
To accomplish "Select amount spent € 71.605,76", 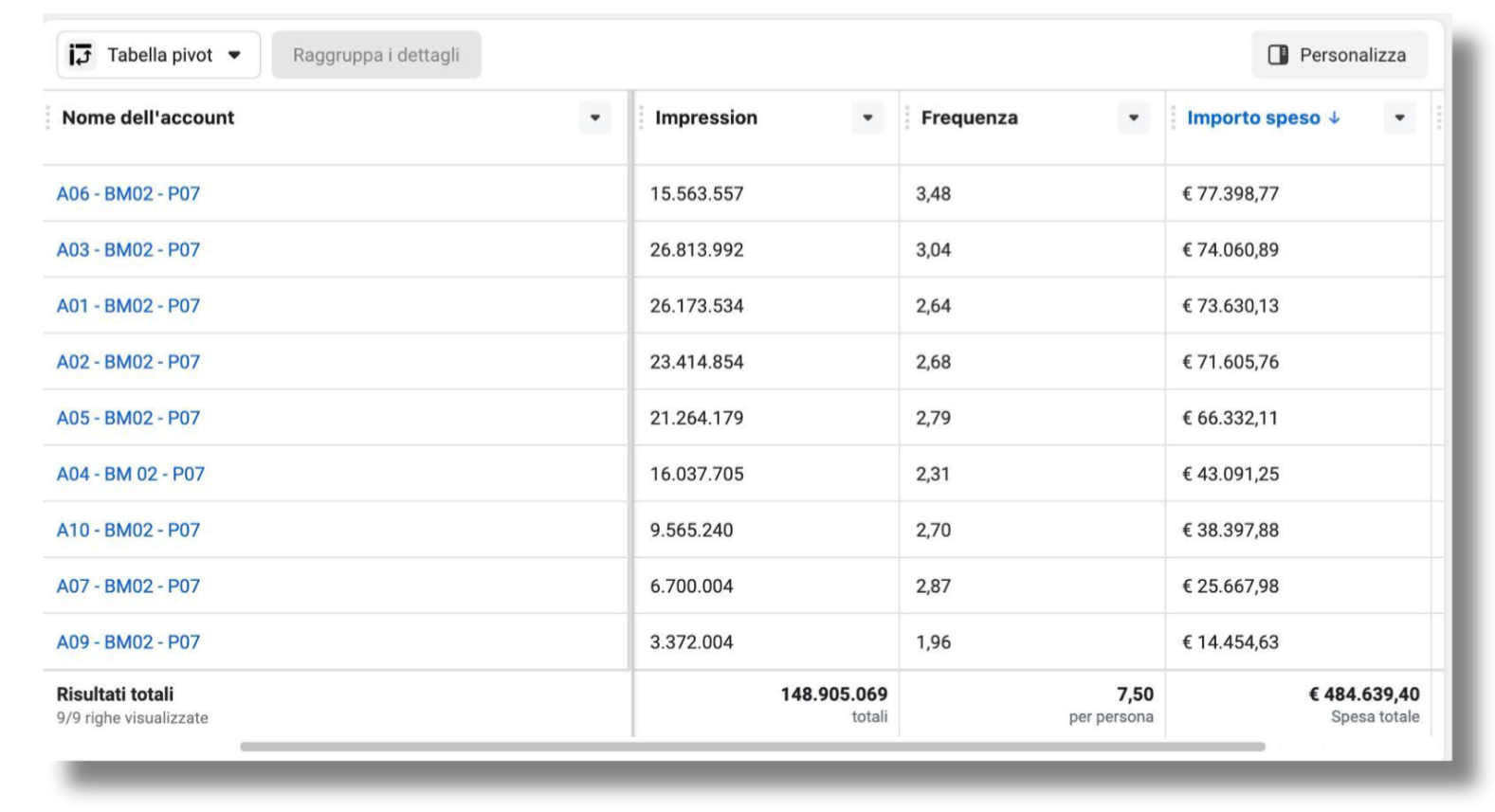I will click(x=1230, y=361).
